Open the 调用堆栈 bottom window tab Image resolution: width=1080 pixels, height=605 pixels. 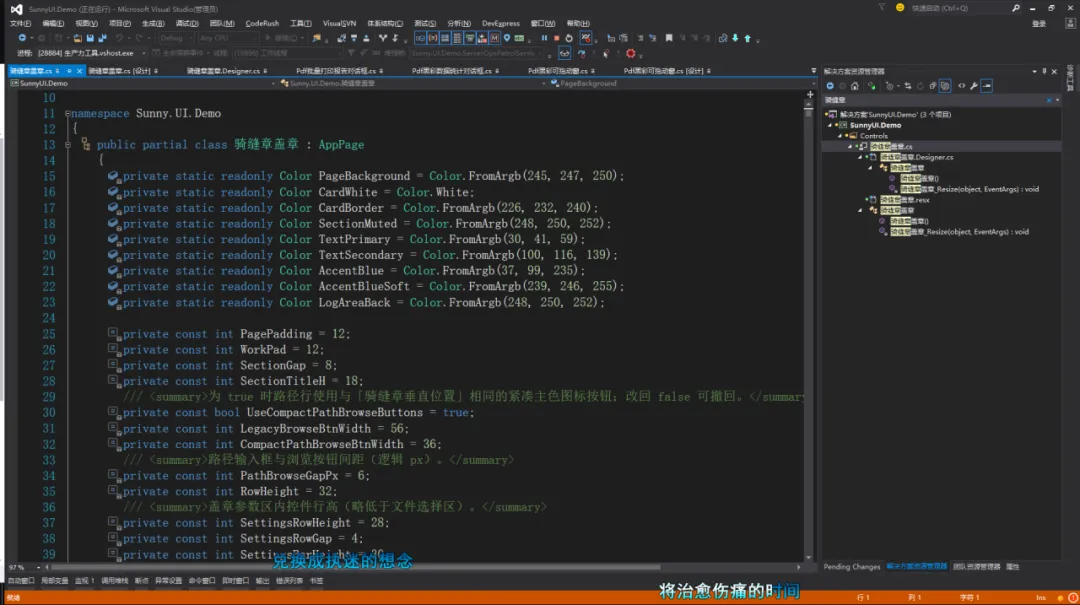tap(114, 582)
